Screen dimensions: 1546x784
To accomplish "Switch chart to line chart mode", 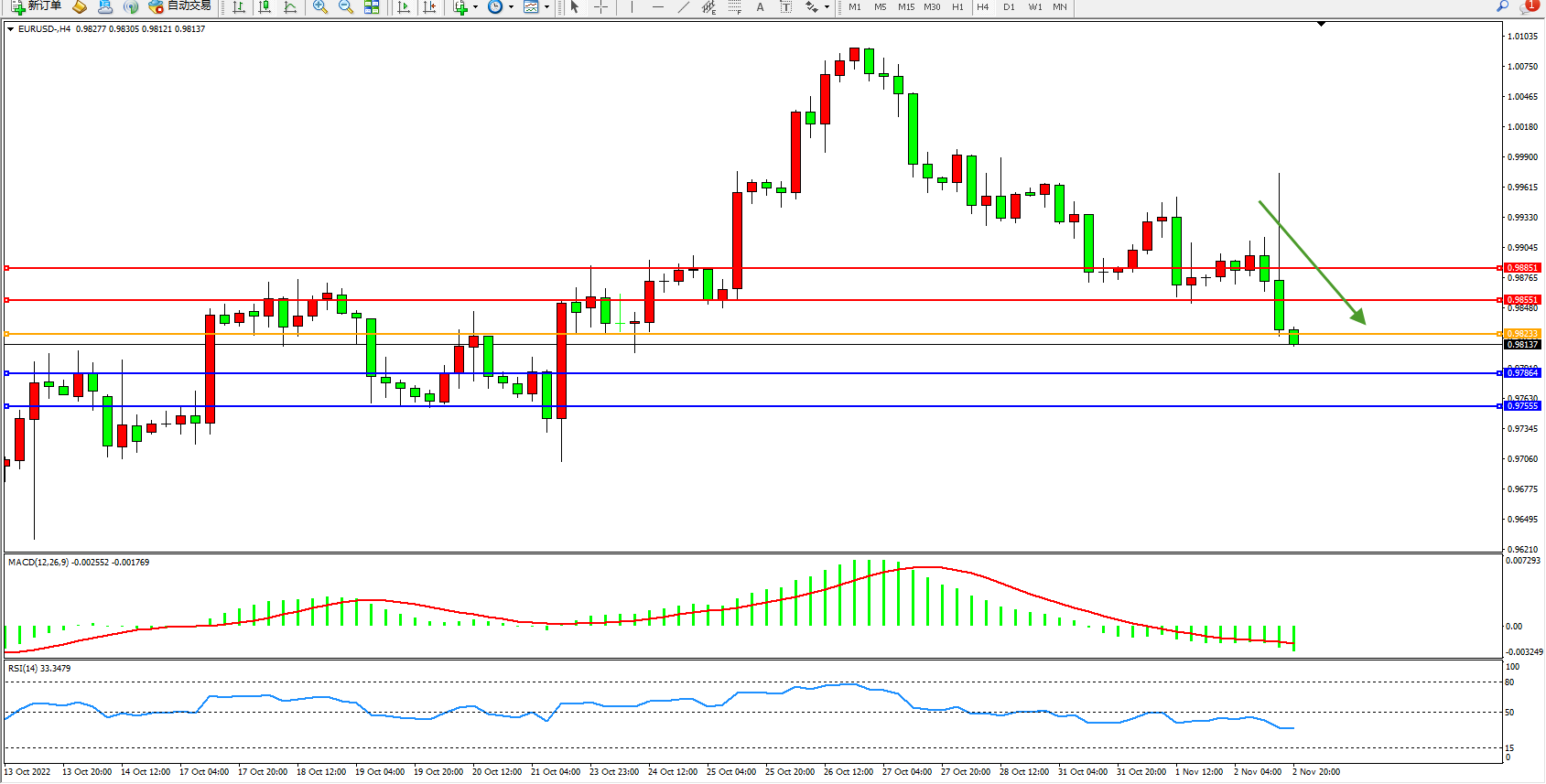I will click(x=290, y=7).
